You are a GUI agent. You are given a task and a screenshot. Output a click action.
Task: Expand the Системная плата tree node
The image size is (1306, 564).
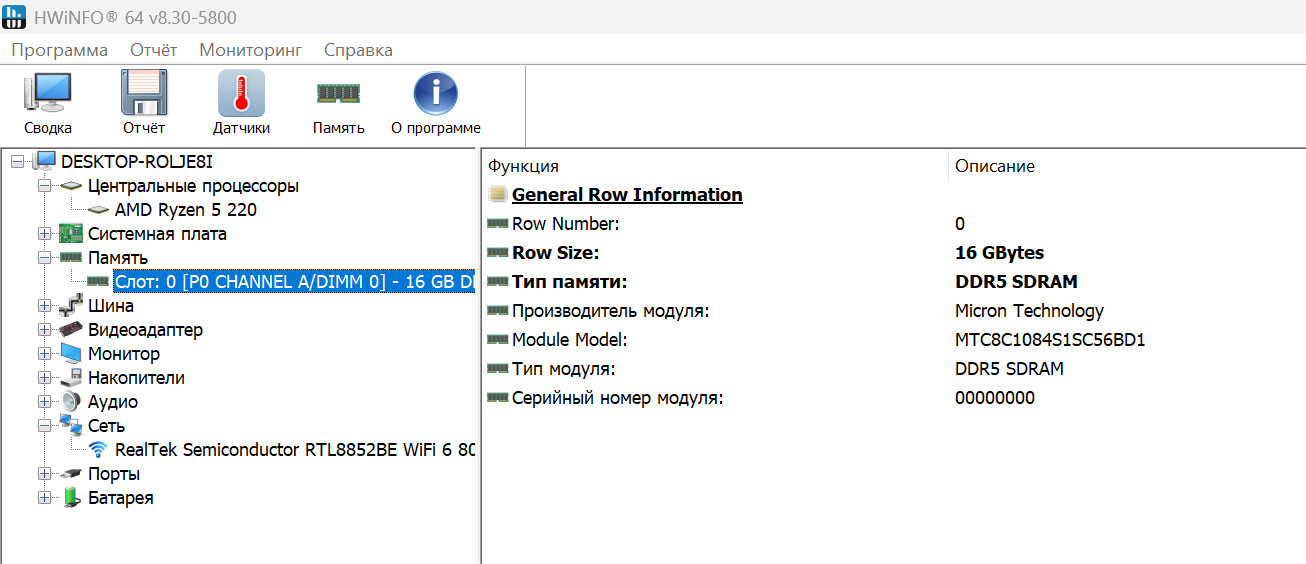tap(44, 234)
